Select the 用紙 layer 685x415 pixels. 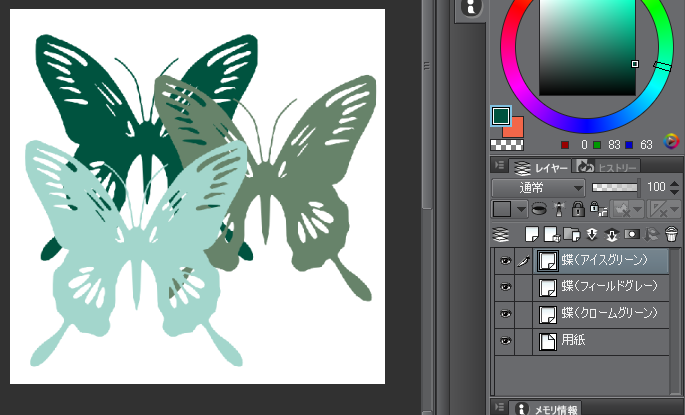click(x=601, y=341)
